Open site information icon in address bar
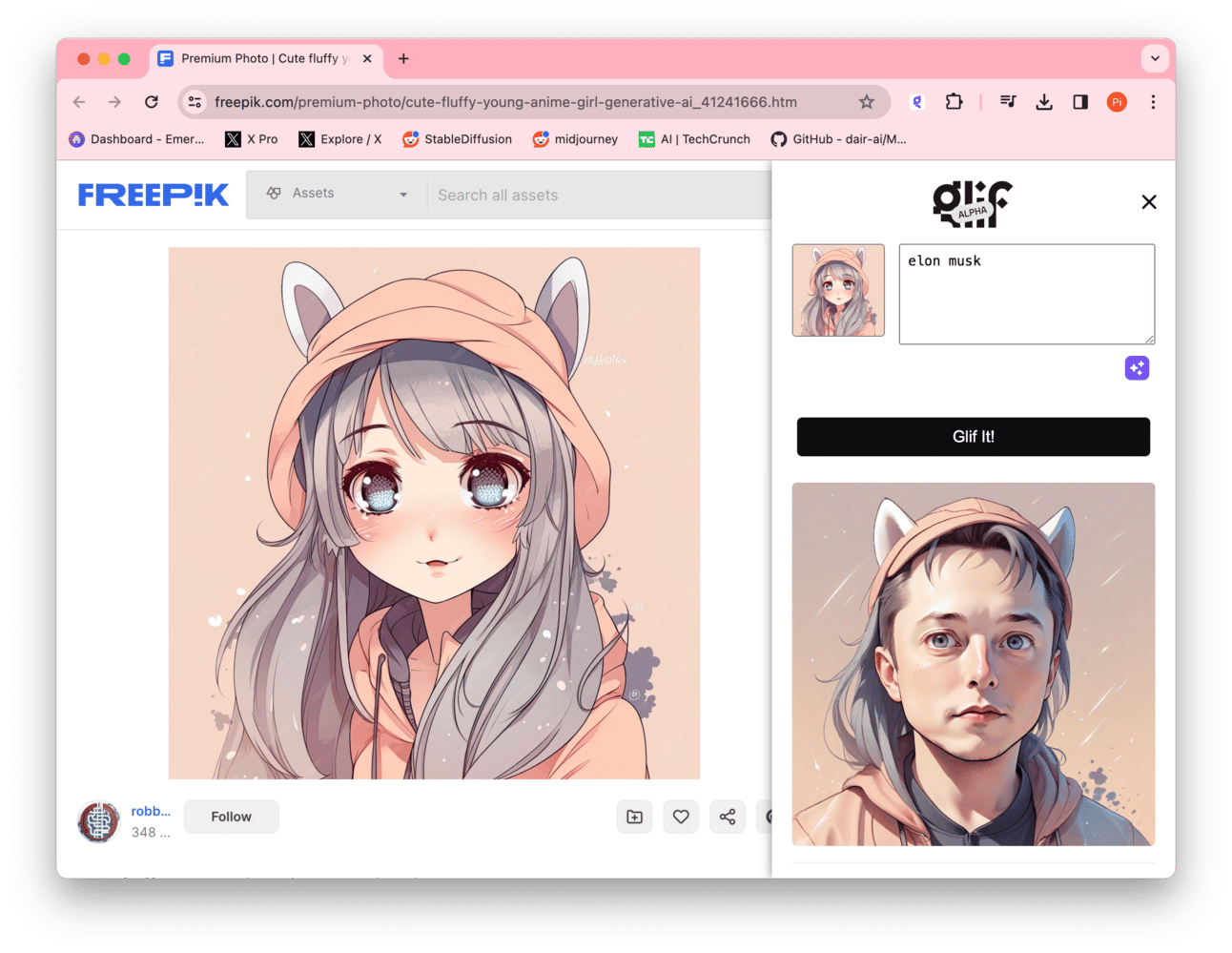Image resolution: width=1232 pixels, height=953 pixels. pos(195,102)
